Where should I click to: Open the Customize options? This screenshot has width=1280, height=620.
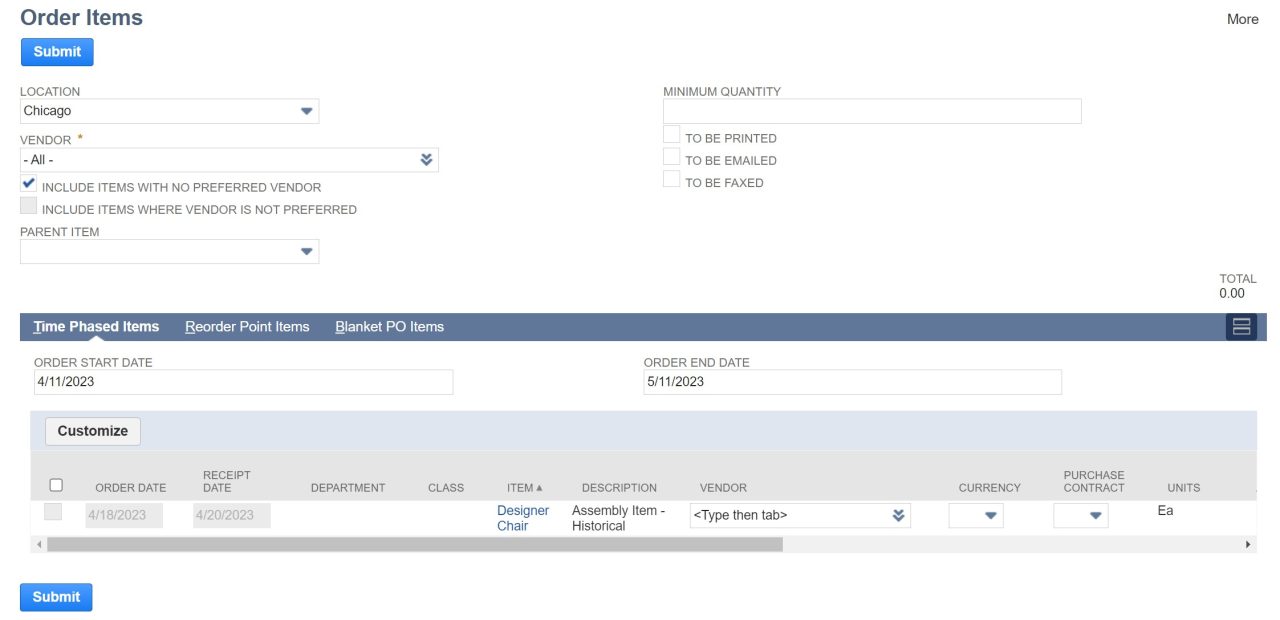pos(92,431)
